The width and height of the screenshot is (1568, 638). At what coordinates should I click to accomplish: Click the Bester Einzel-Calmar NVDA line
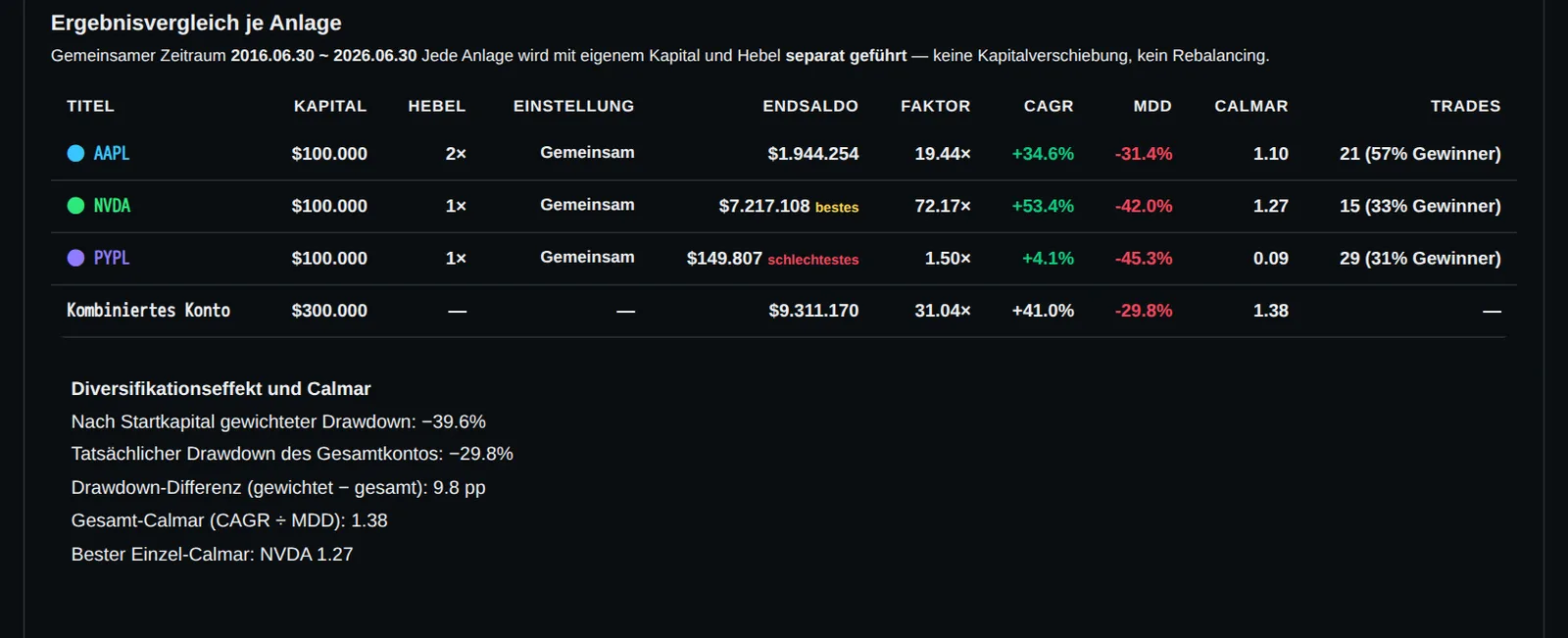click(x=212, y=554)
